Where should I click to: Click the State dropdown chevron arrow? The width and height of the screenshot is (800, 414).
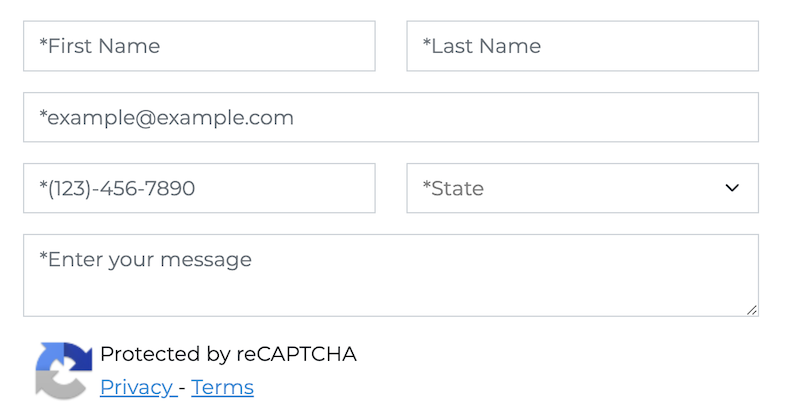tap(732, 188)
